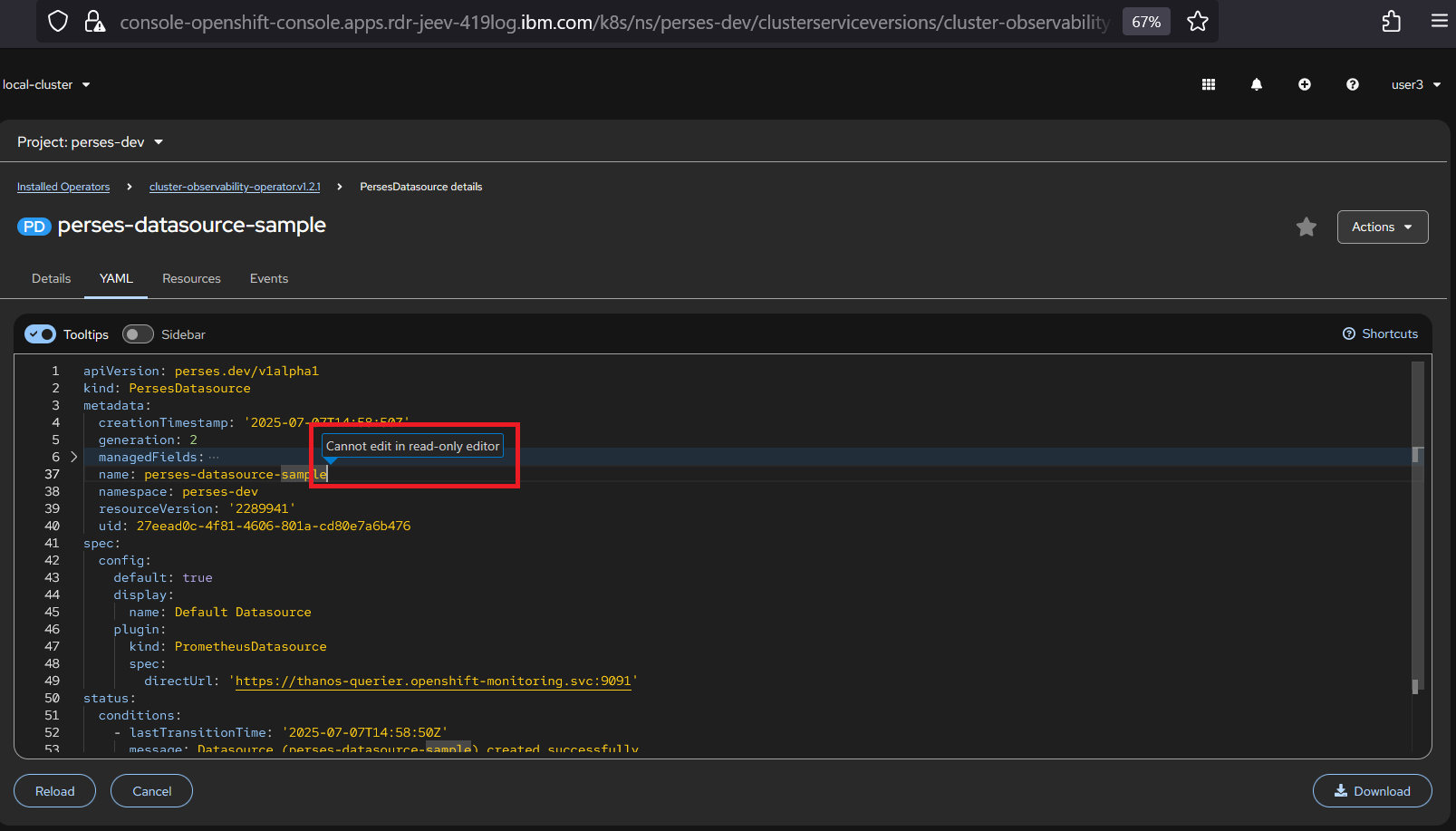
Task: Click the browser tracking protection shield icon
Action: pyautogui.click(x=58, y=22)
